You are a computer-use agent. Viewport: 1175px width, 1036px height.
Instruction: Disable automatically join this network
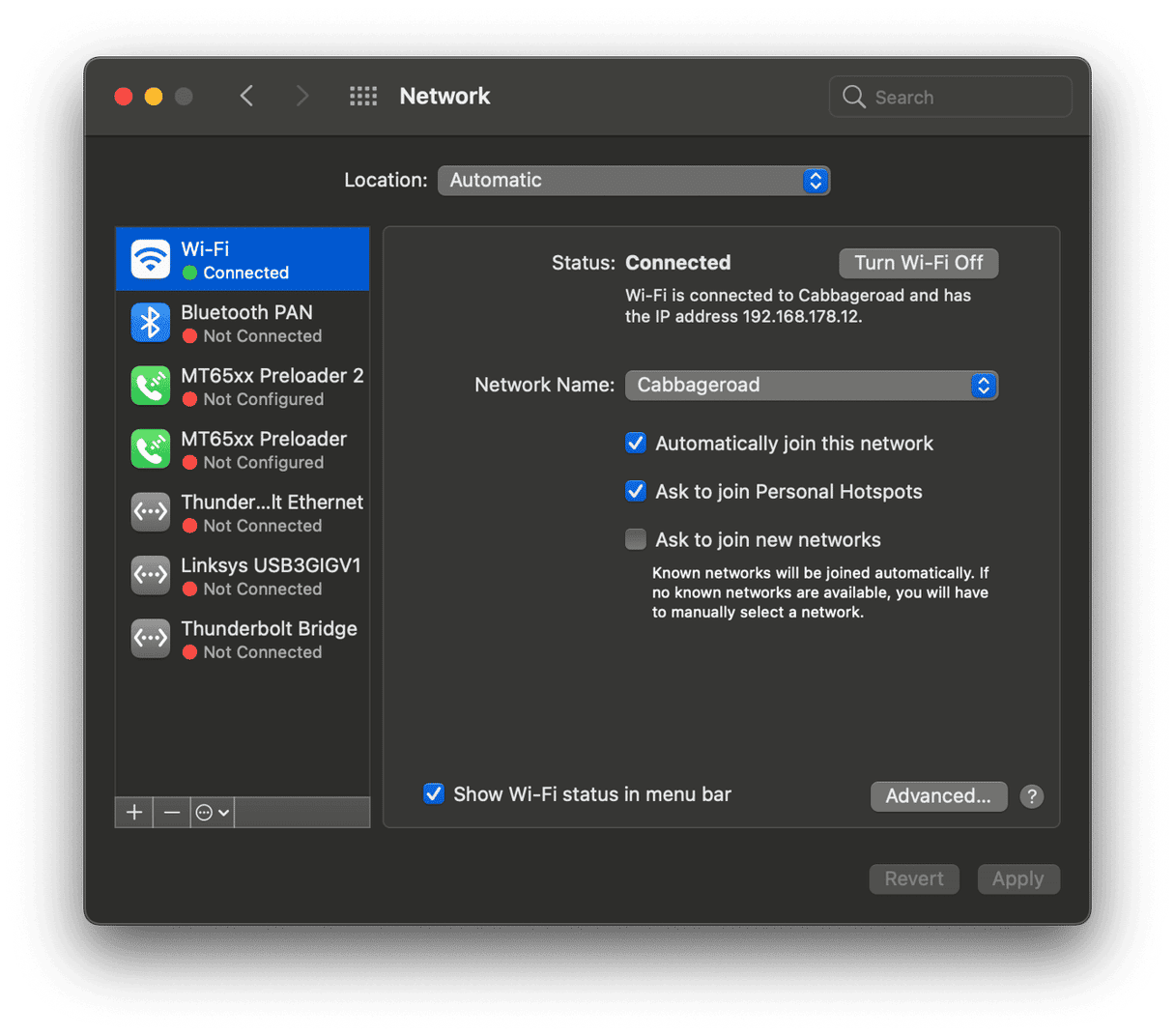click(635, 443)
